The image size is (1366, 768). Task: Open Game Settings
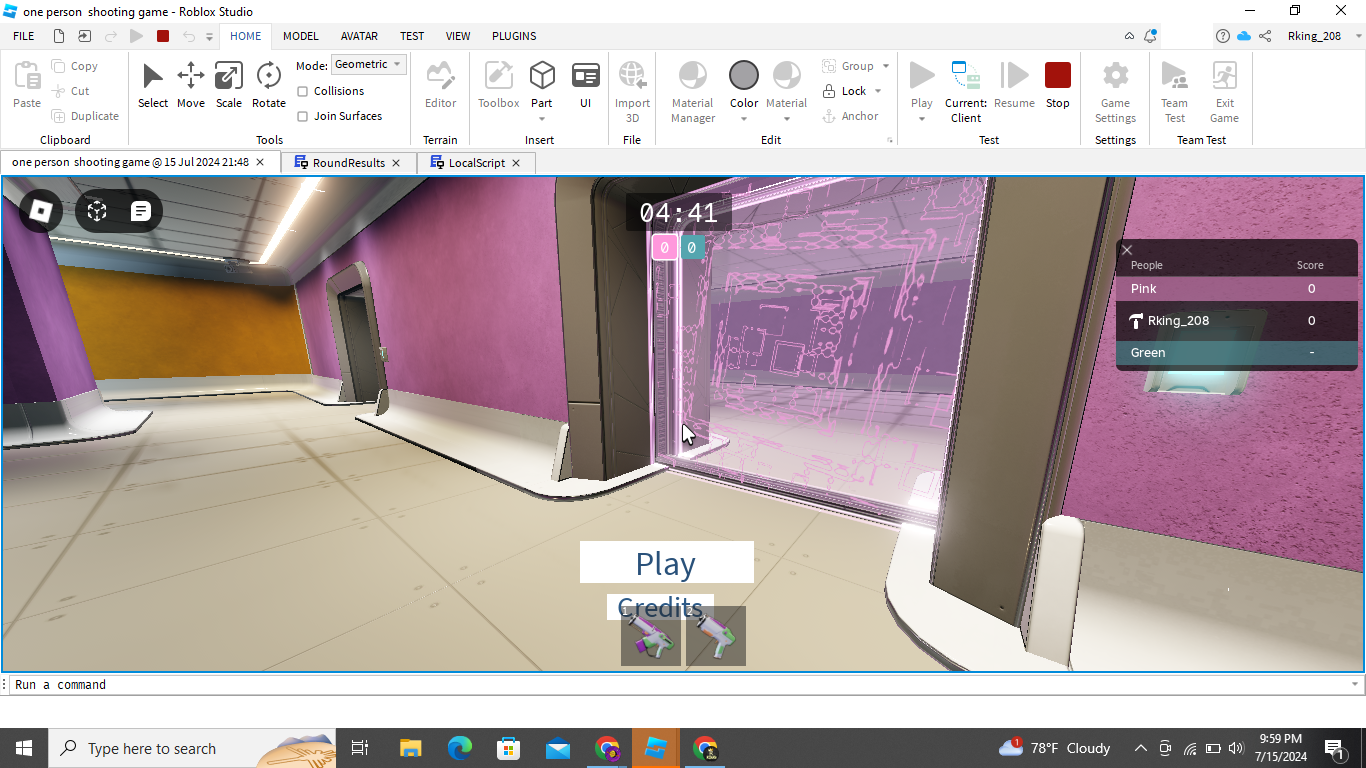tap(1115, 92)
